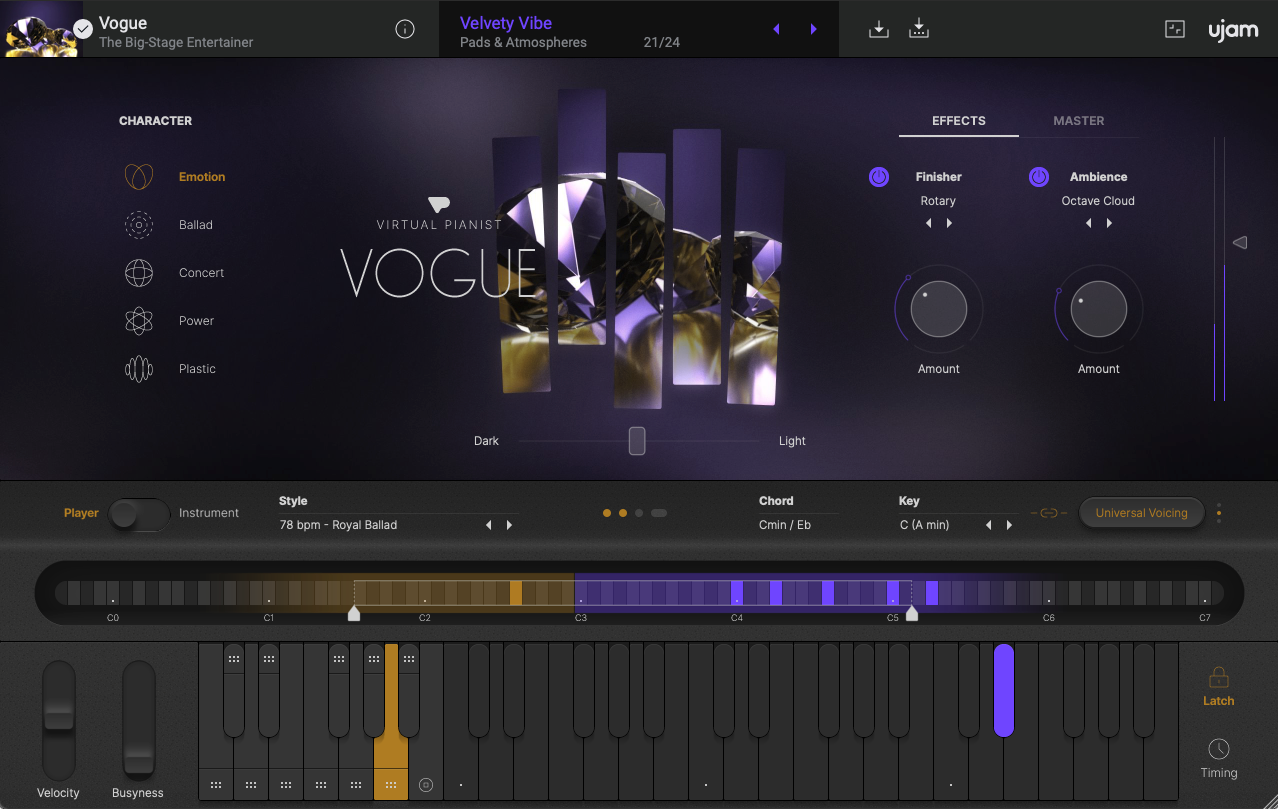Viewport: 1278px width, 809px height.
Task: Click the pill-shaped style page indicator
Action: tap(659, 513)
